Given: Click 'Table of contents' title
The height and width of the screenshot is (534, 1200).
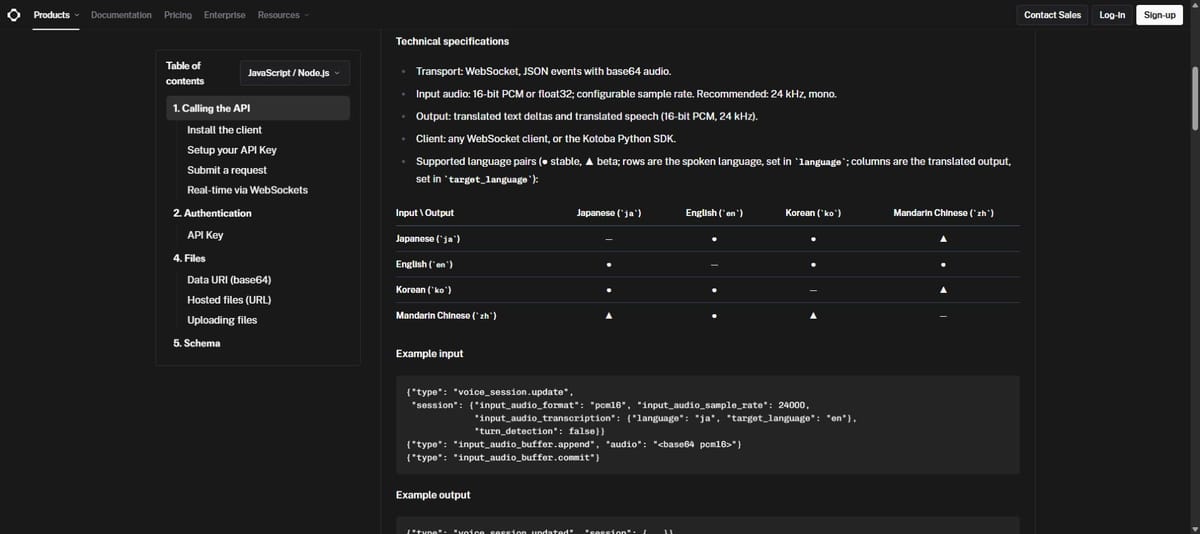Looking at the screenshot, I should click(x=185, y=73).
